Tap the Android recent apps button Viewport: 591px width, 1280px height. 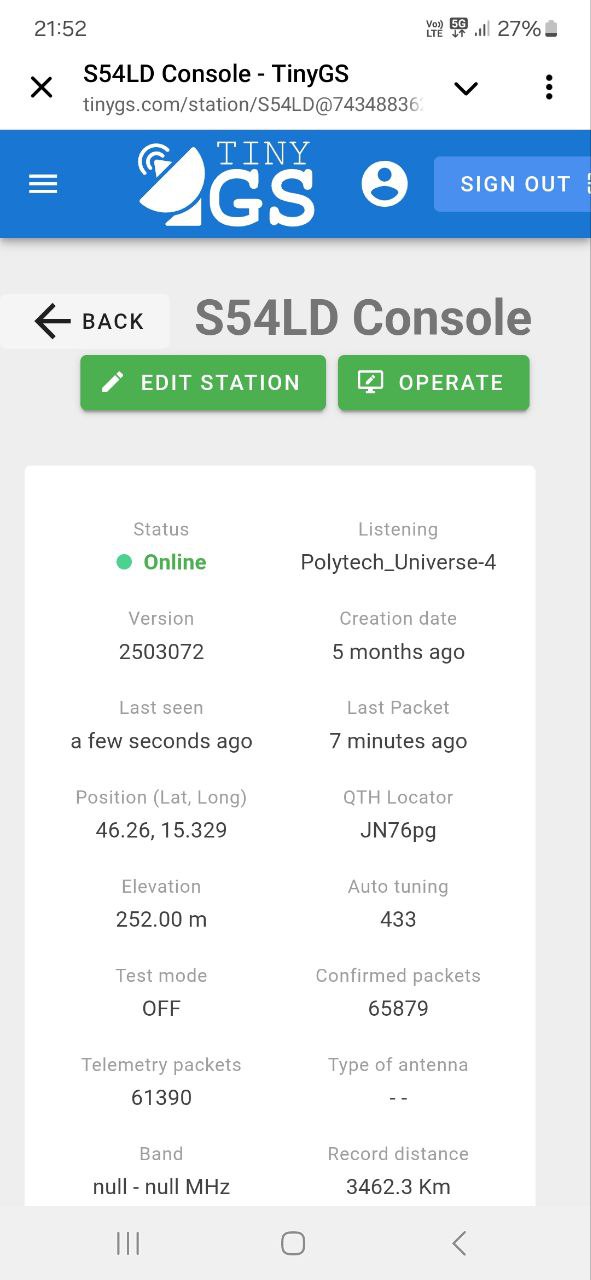click(x=128, y=1243)
